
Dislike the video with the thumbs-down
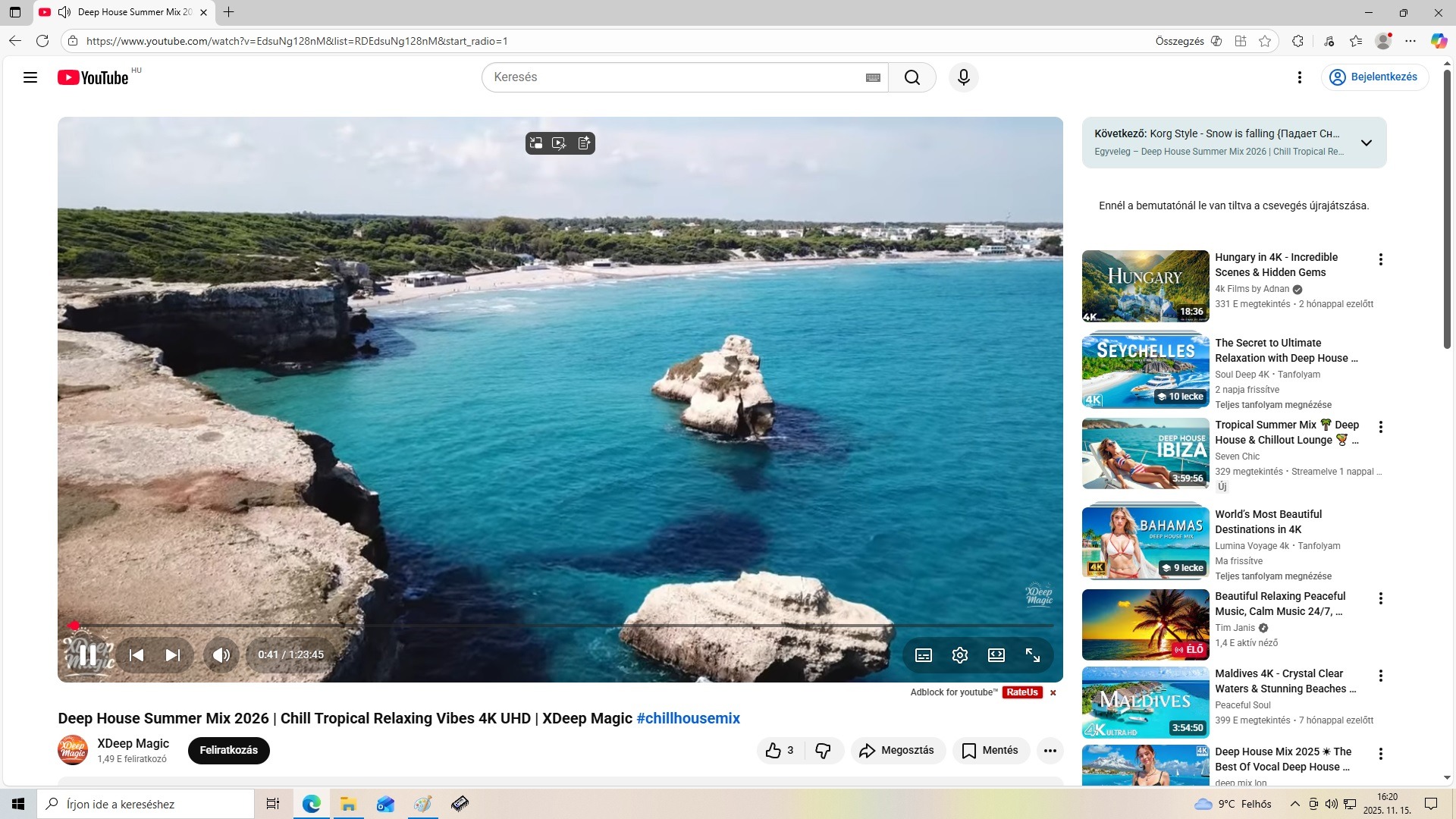coord(823,751)
